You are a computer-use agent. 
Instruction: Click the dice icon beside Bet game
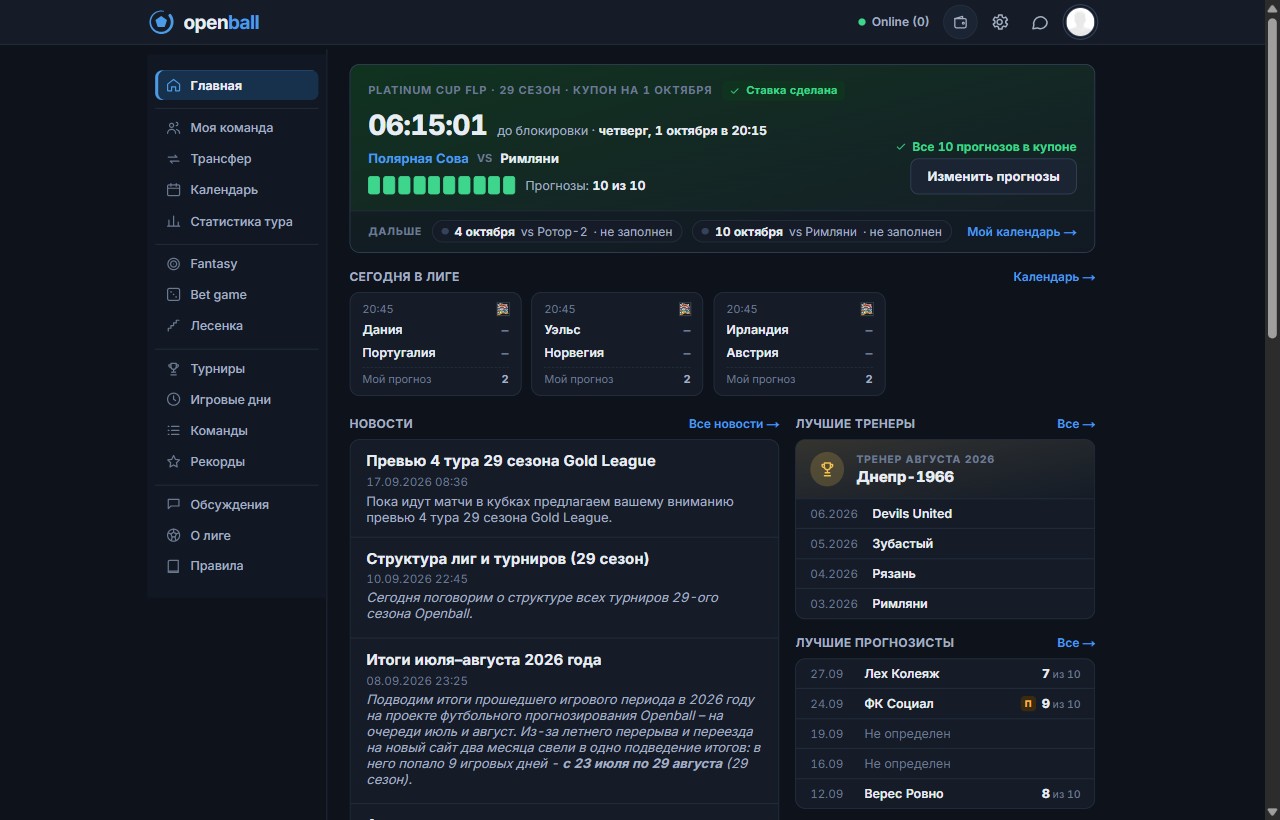tap(174, 295)
